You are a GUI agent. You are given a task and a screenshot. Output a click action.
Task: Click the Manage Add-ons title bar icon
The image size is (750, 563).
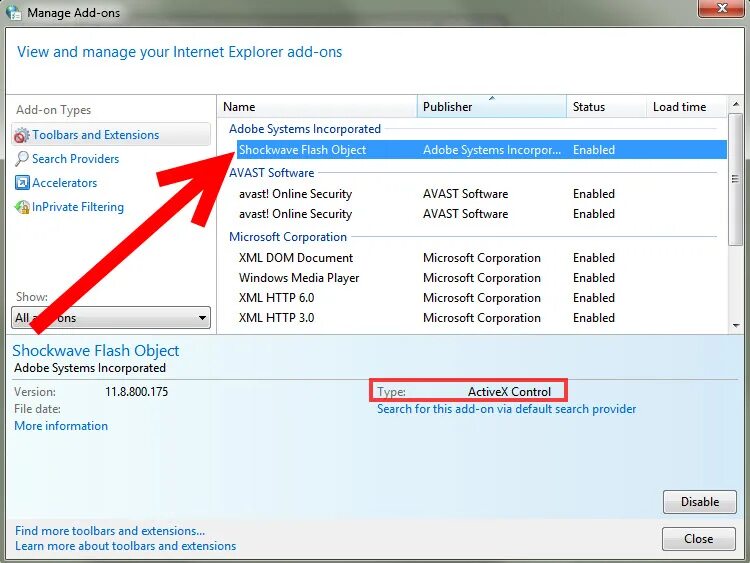[14, 12]
